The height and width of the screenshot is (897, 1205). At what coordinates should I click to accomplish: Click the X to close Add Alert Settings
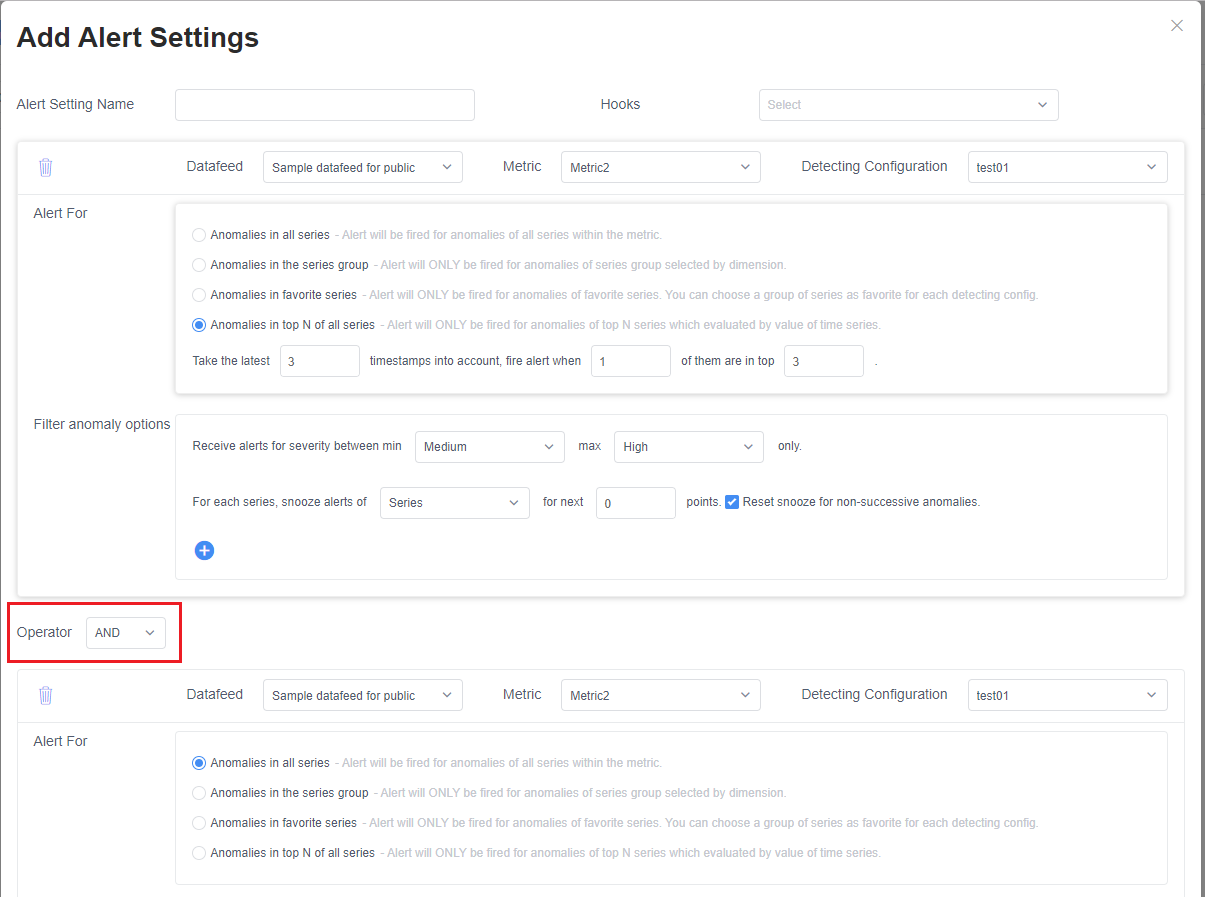(x=1176, y=25)
